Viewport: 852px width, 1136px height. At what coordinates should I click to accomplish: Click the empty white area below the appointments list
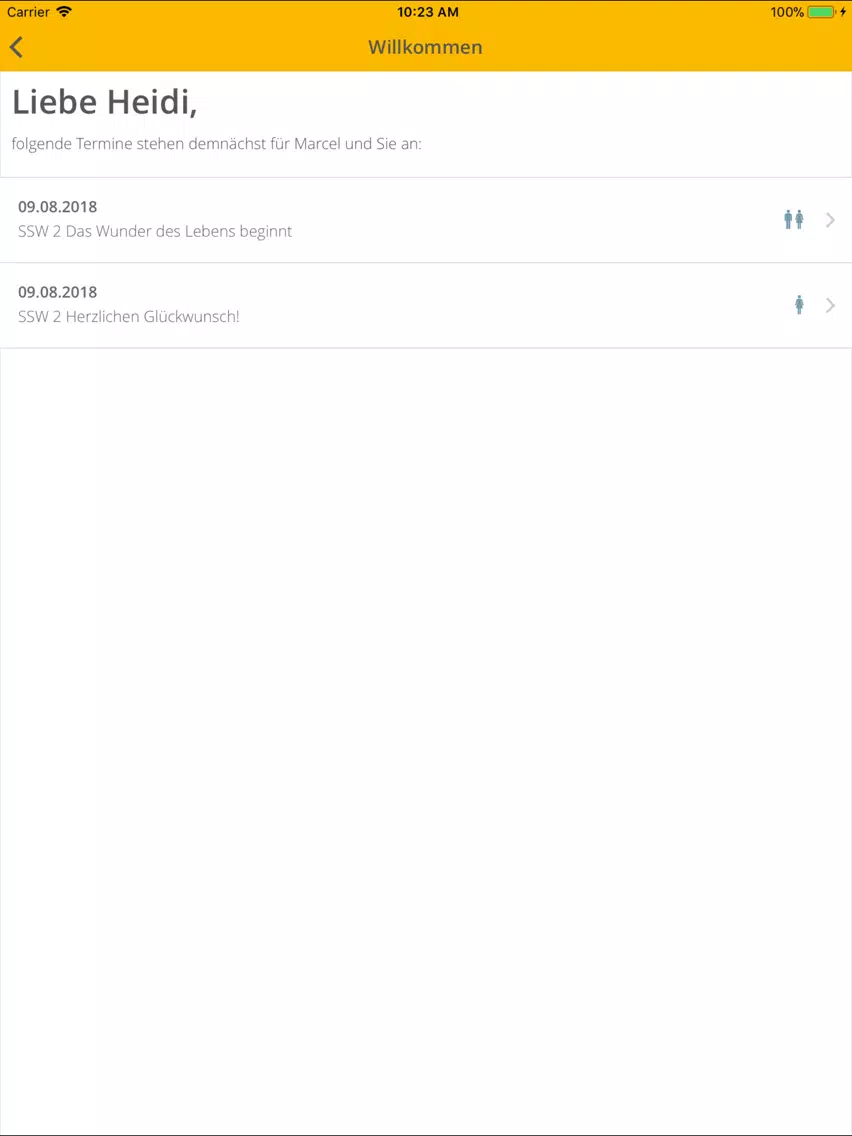(x=426, y=739)
